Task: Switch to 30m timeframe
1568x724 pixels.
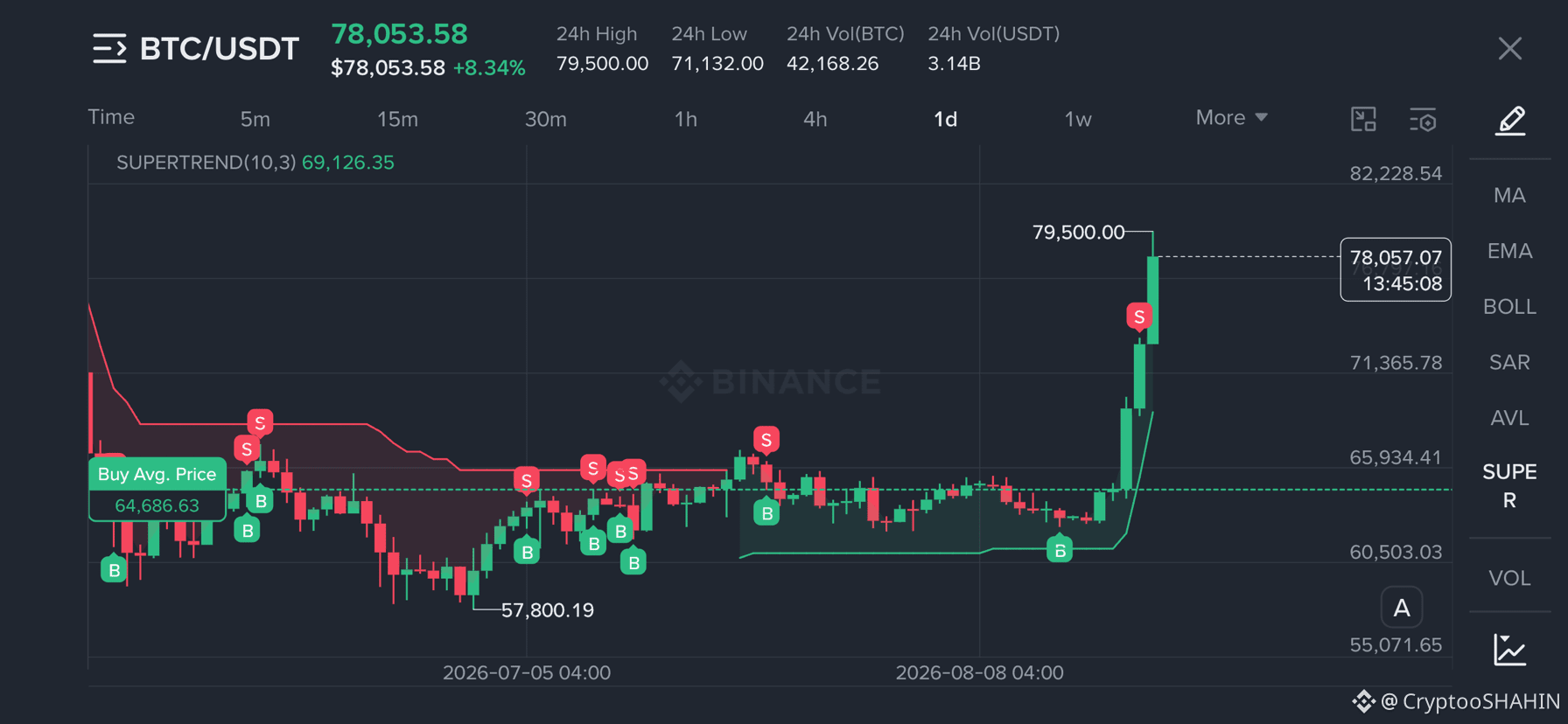Action: [x=545, y=120]
